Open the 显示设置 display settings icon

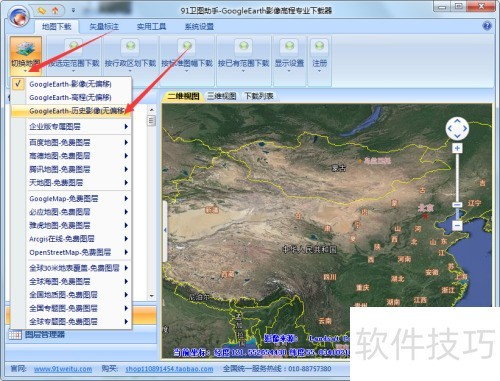[x=289, y=46]
